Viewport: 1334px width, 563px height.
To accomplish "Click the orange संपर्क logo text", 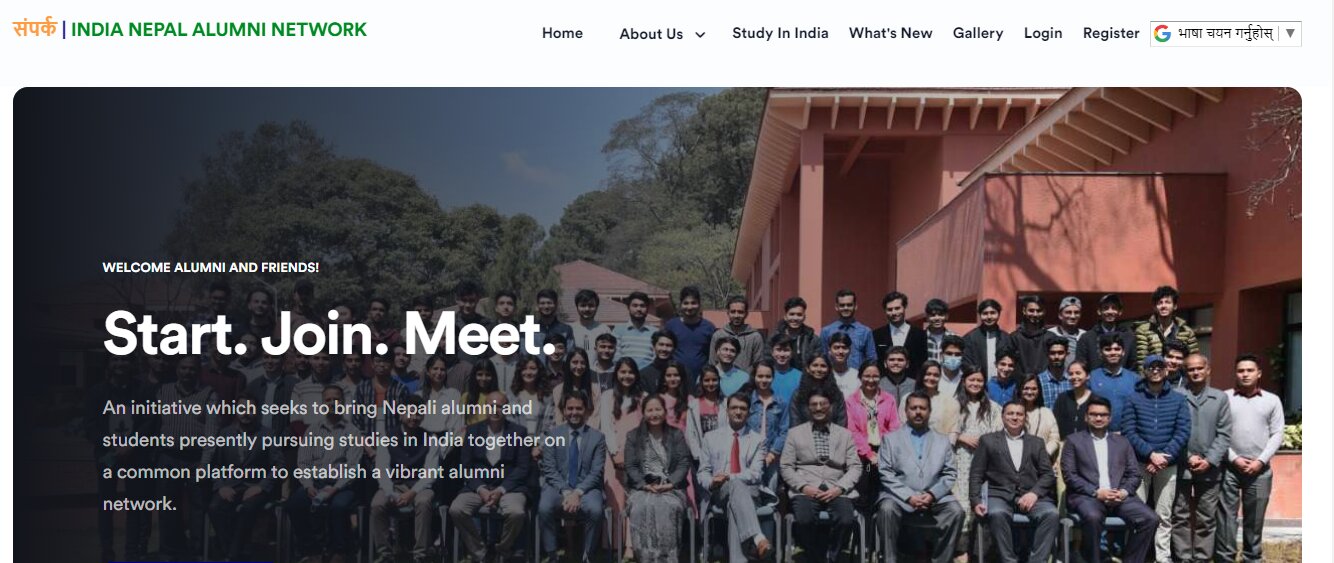I will point(35,28).
